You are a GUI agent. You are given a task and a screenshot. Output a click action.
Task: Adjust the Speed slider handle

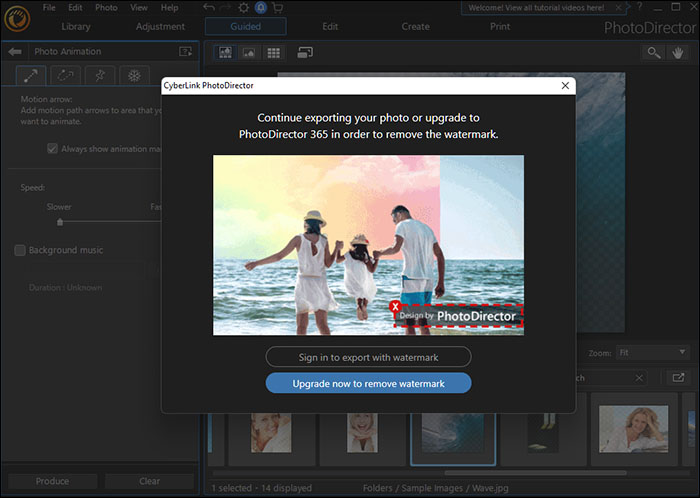tap(60, 222)
